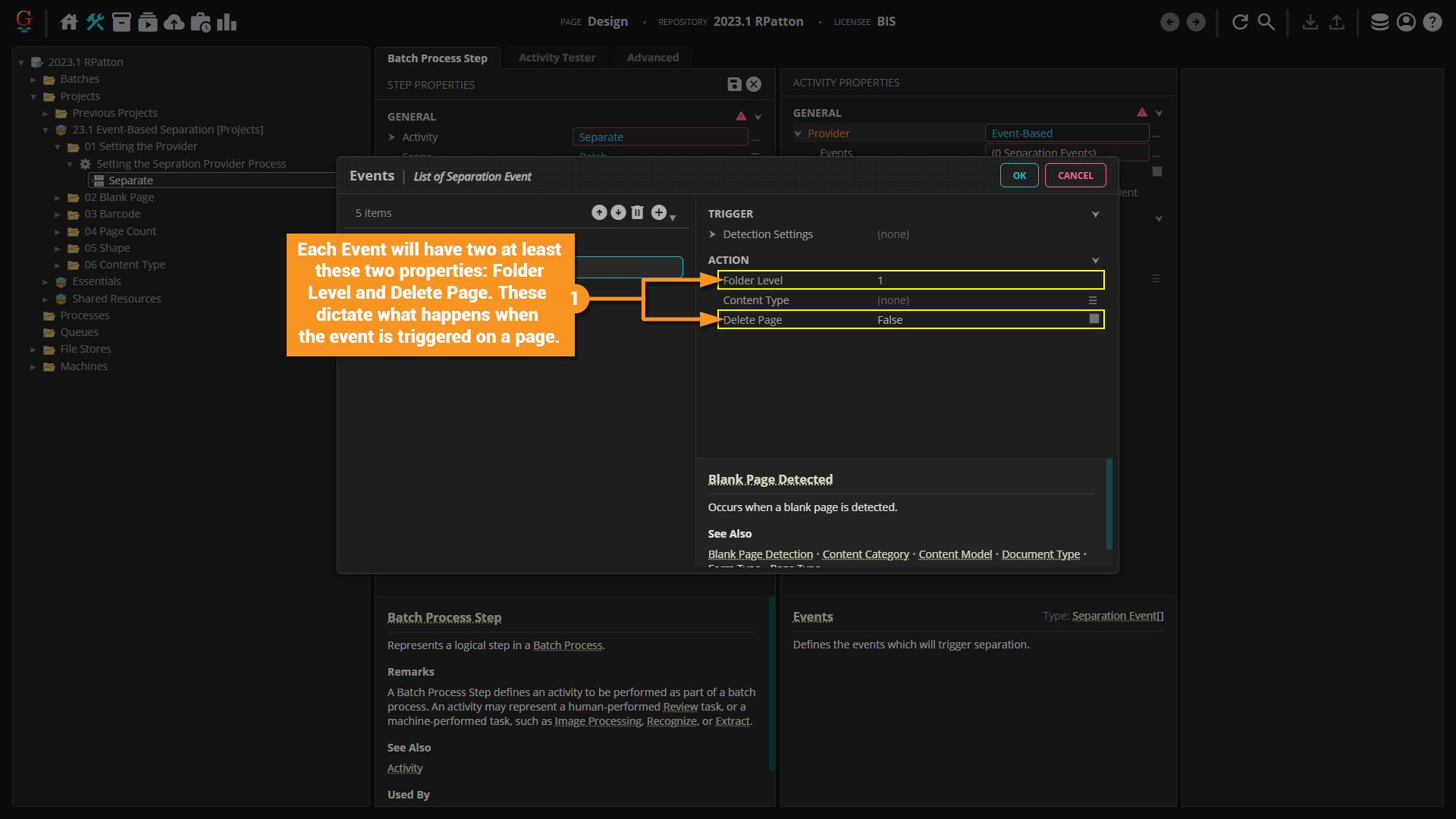Click the Stats bar chart icon

point(227,22)
